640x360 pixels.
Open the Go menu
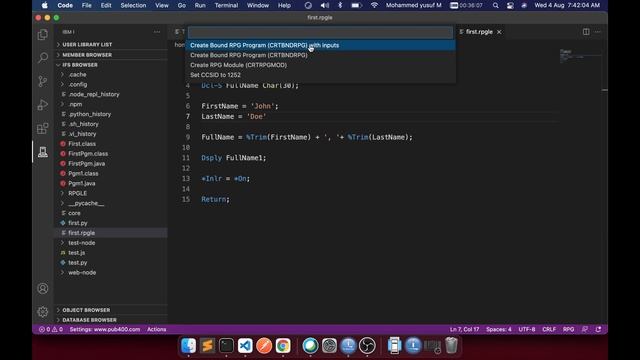coord(182,5)
